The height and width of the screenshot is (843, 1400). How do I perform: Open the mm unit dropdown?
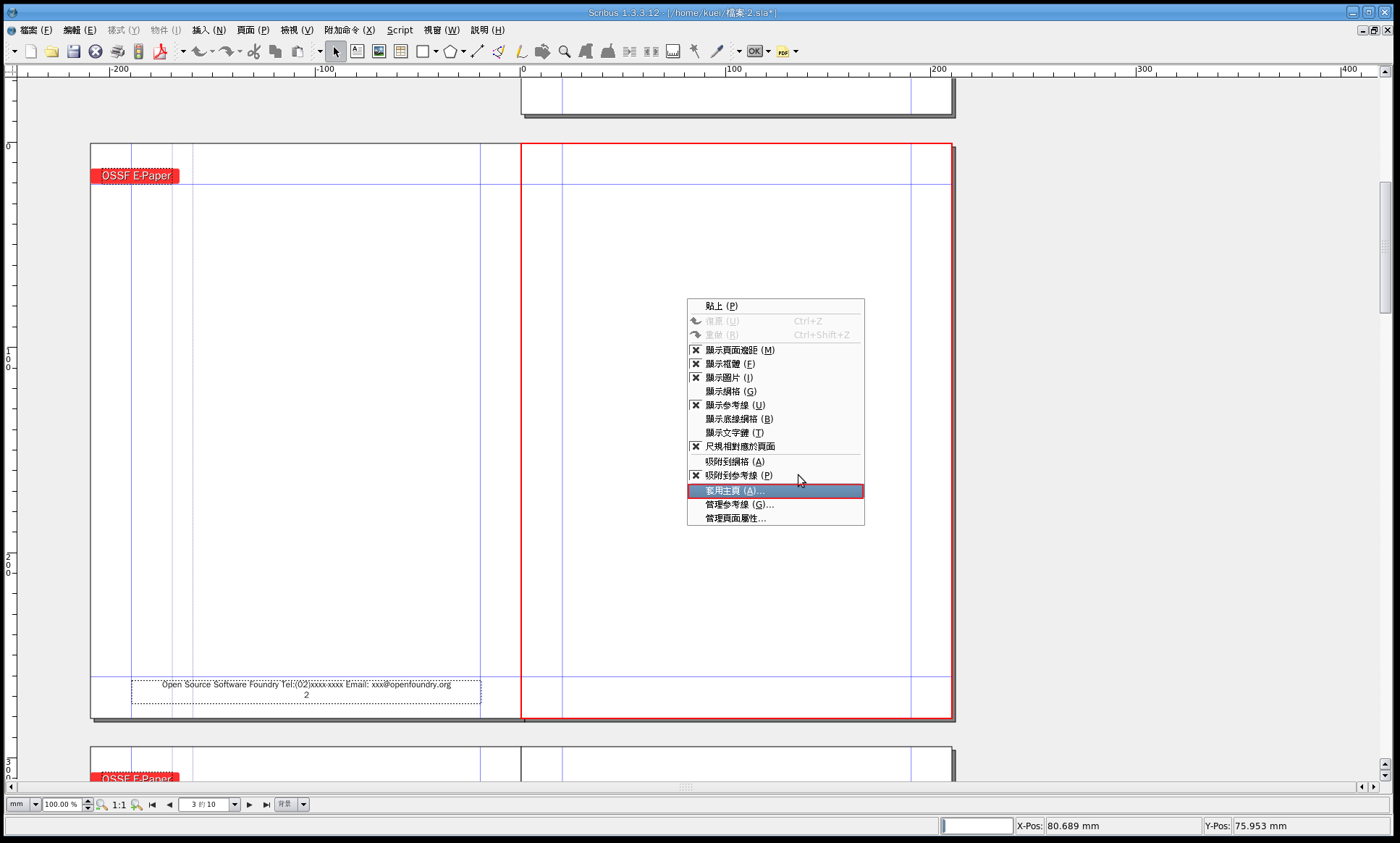pos(35,805)
